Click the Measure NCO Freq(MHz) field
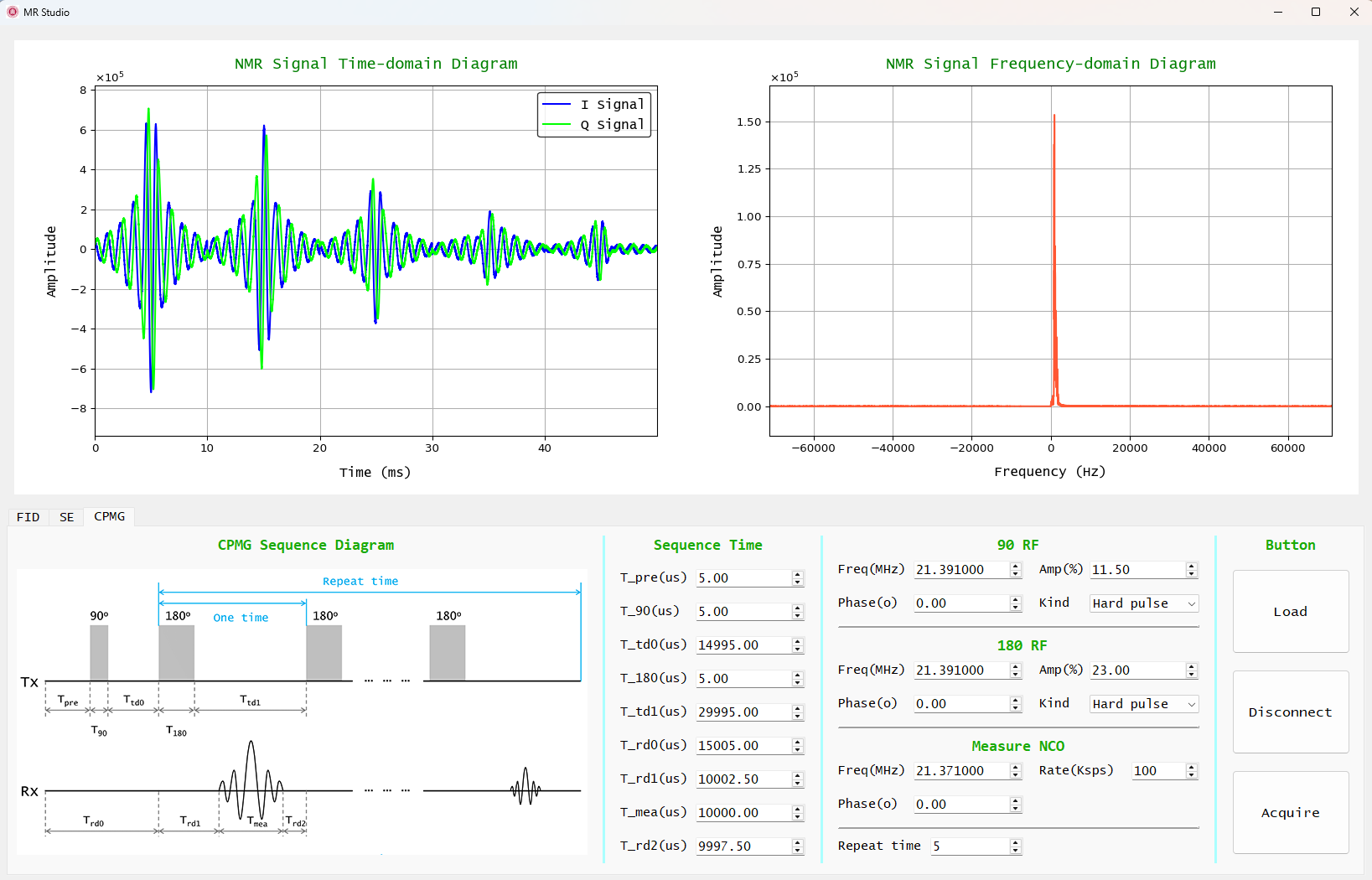This screenshot has height=880, width=1372. 960,771
